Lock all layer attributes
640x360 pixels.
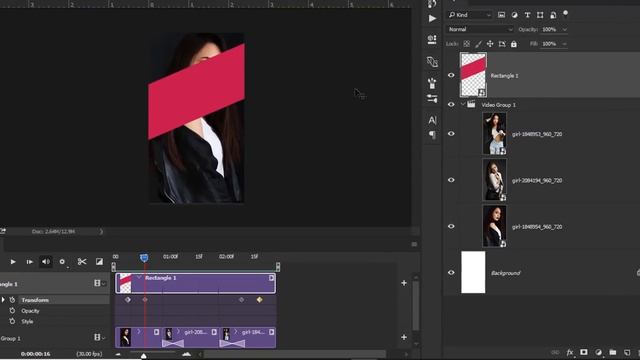tap(514, 44)
